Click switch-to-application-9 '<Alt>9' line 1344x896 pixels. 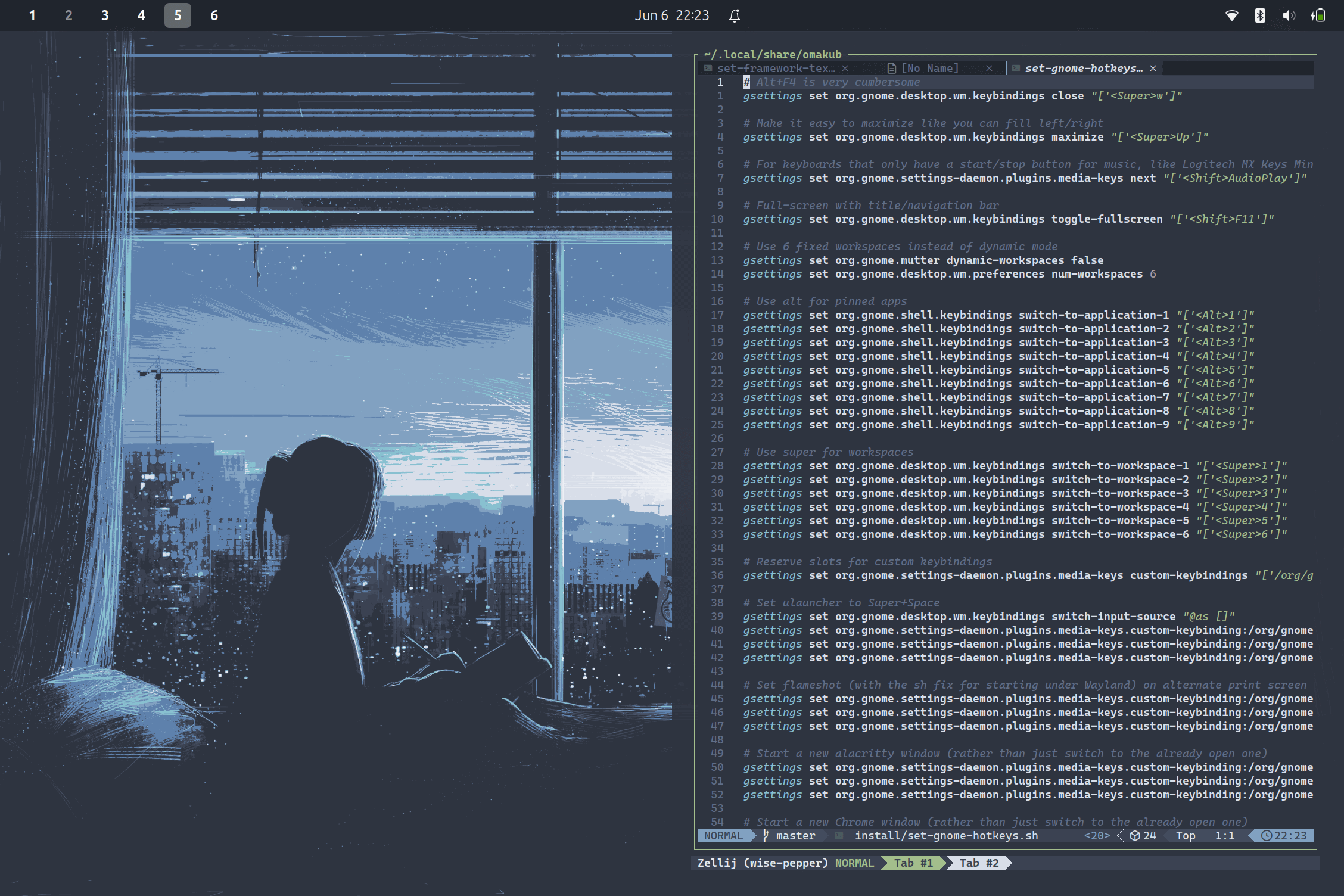pos(999,425)
